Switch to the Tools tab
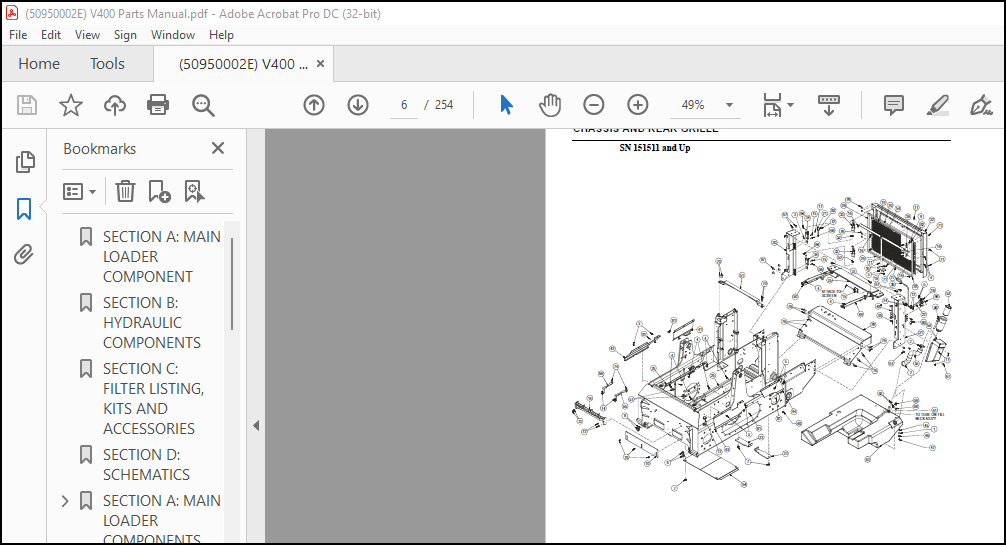Screen dimensions: 1006x545 (107, 64)
